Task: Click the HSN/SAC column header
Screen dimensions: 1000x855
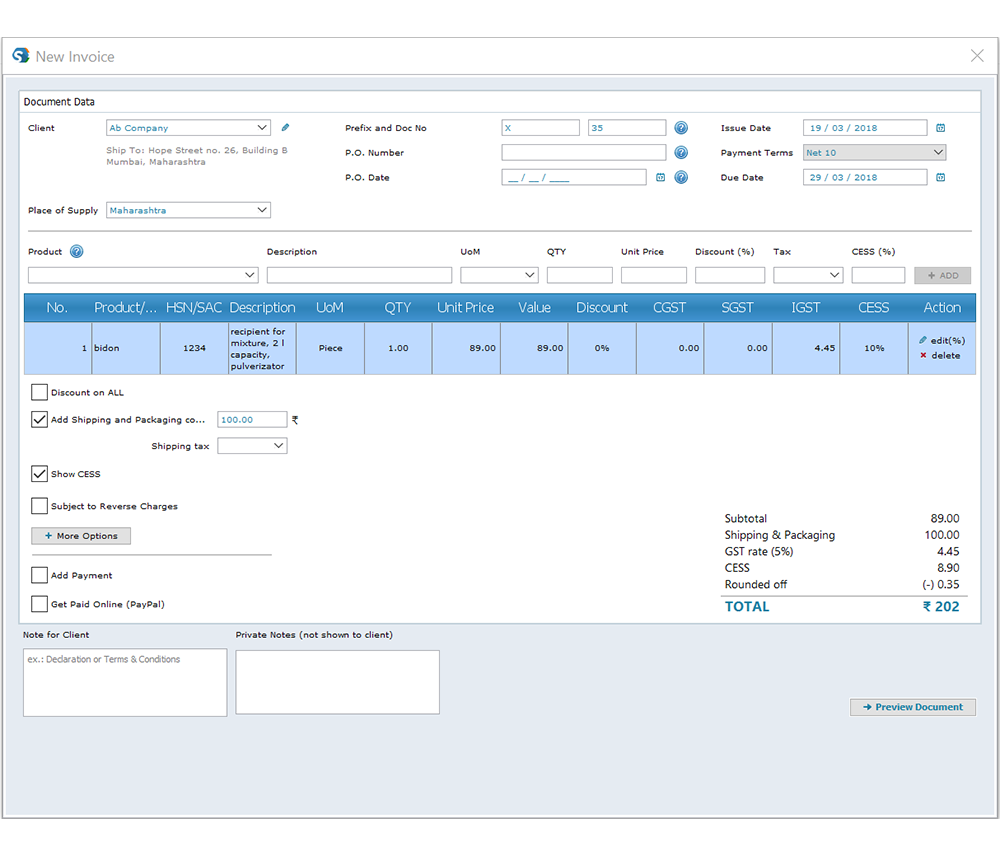Action: pos(194,307)
